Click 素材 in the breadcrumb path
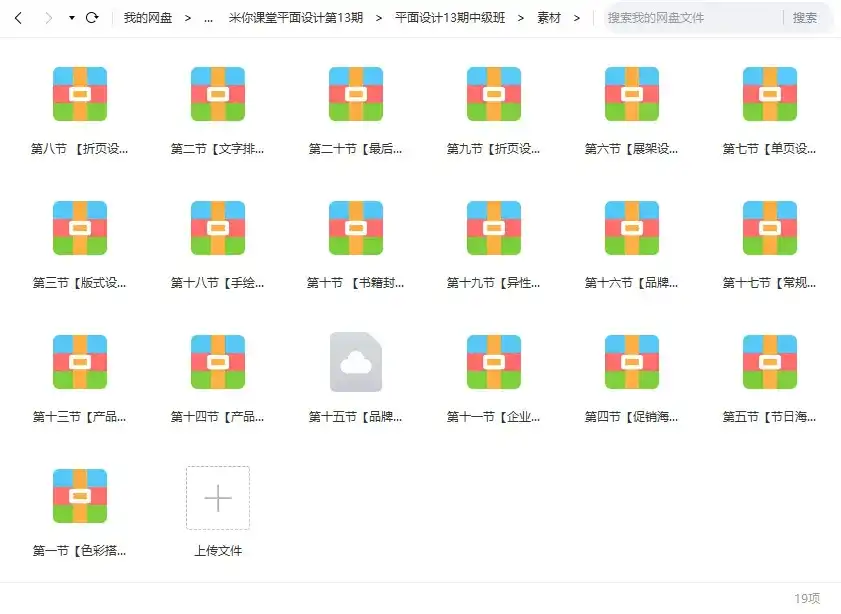841x614 pixels. pyautogui.click(x=548, y=17)
